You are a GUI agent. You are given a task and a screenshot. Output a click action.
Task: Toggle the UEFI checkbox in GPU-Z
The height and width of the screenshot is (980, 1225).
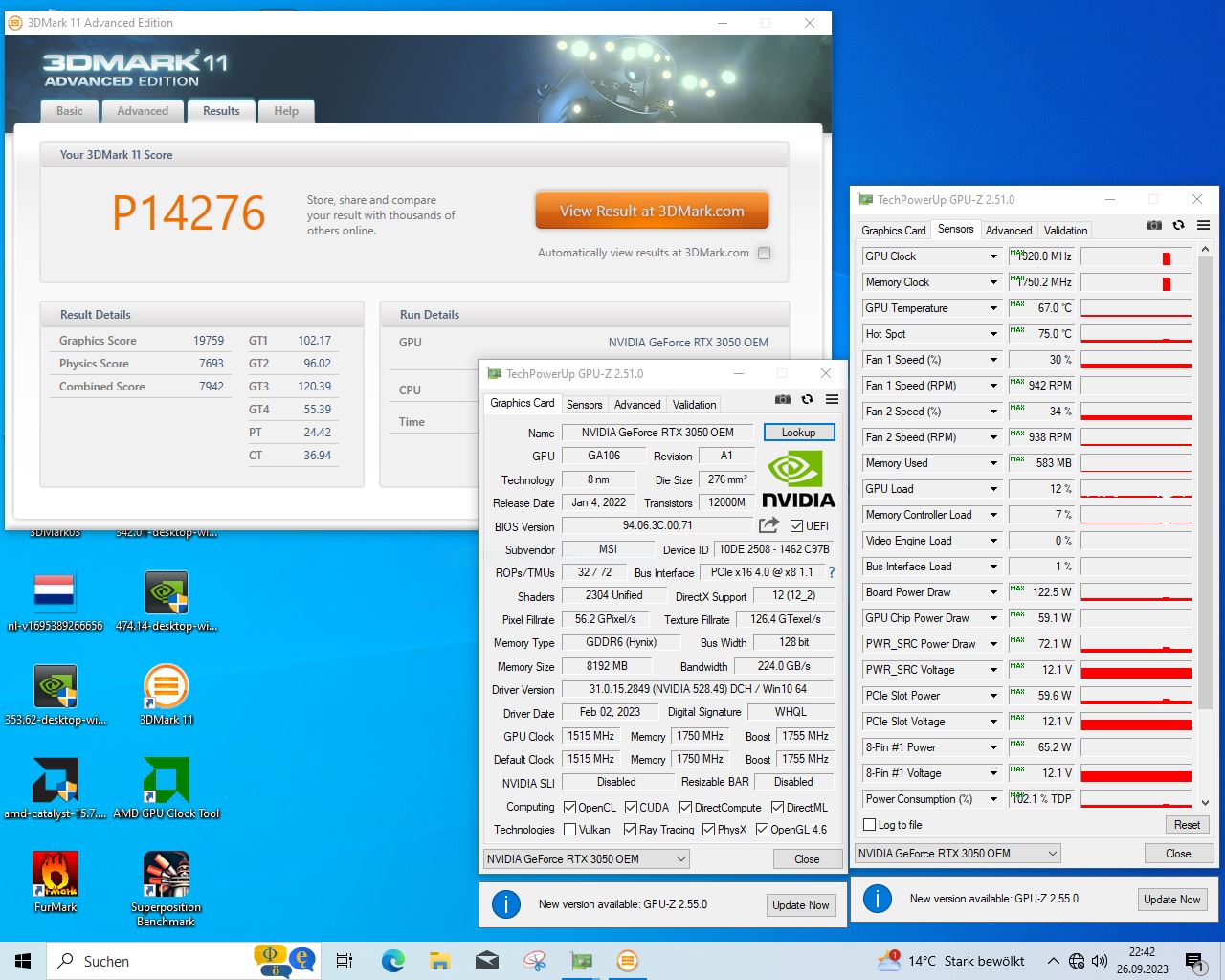pos(797,524)
